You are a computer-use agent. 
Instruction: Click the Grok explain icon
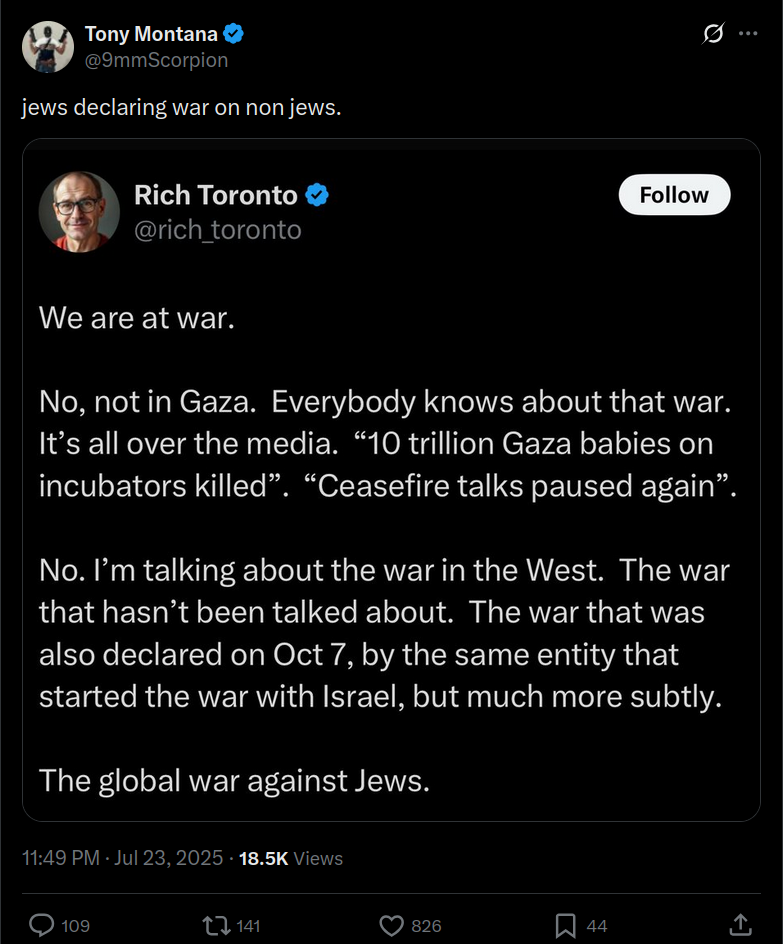click(x=713, y=34)
